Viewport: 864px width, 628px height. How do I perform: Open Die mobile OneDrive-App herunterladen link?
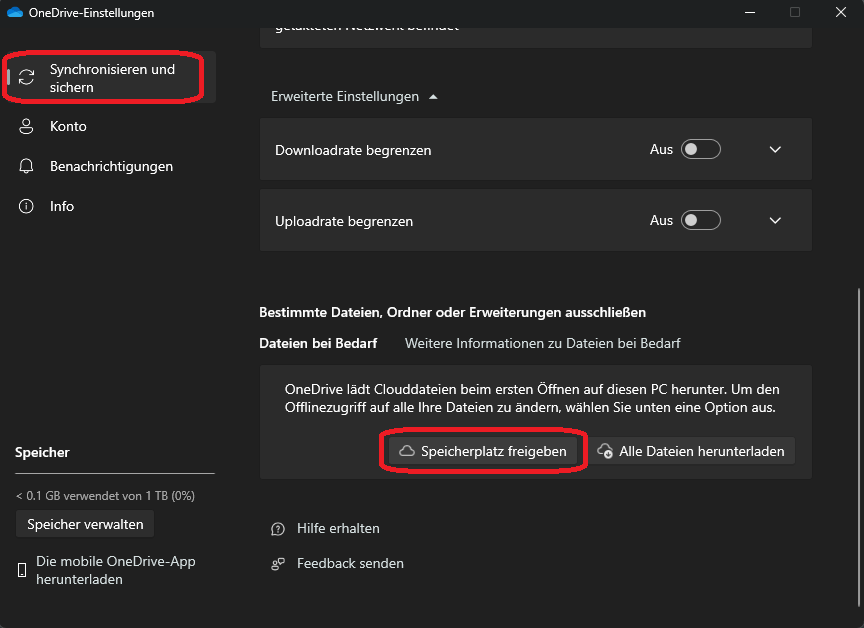coord(116,570)
